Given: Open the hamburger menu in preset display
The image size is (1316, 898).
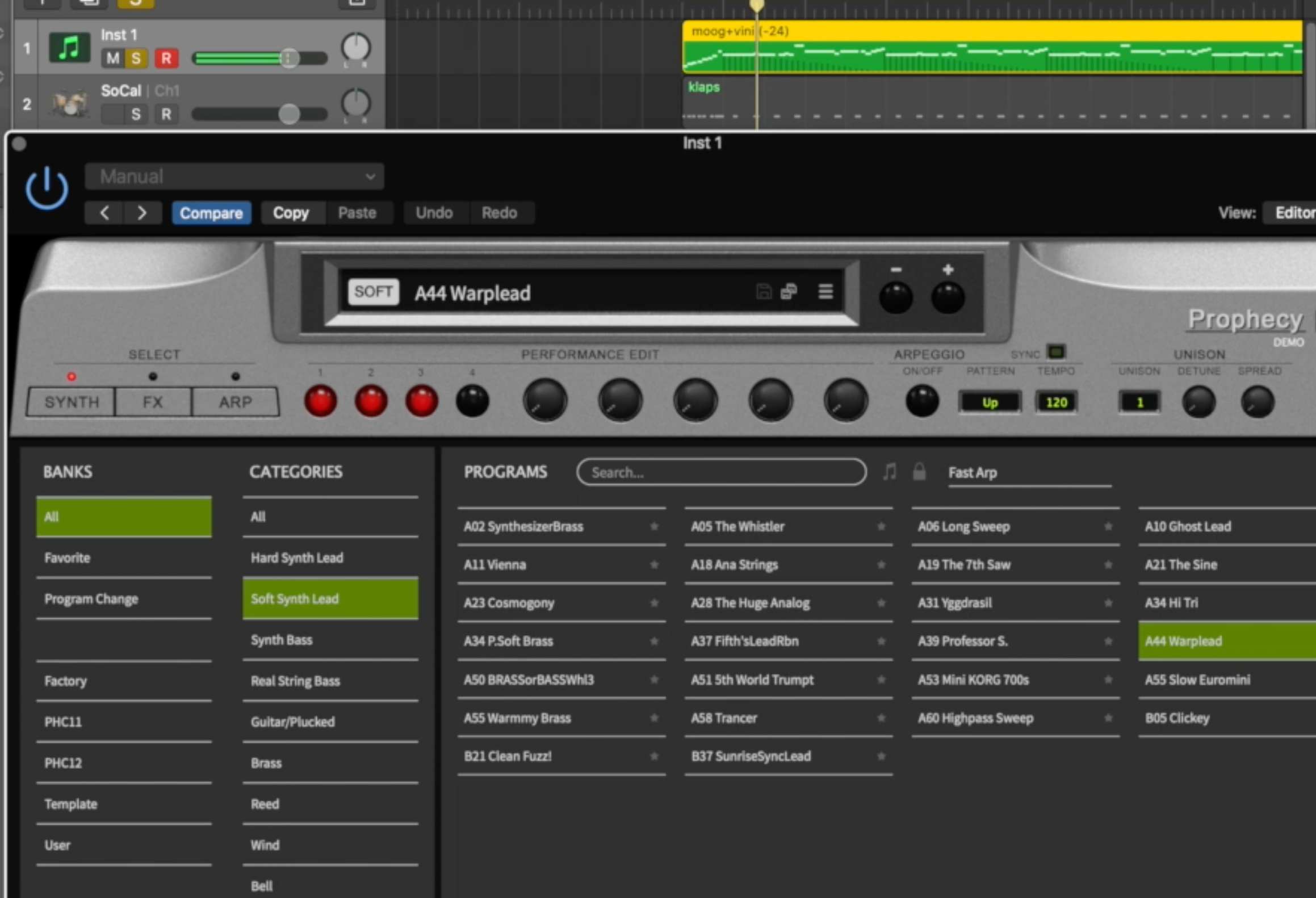Looking at the screenshot, I should click(x=825, y=292).
